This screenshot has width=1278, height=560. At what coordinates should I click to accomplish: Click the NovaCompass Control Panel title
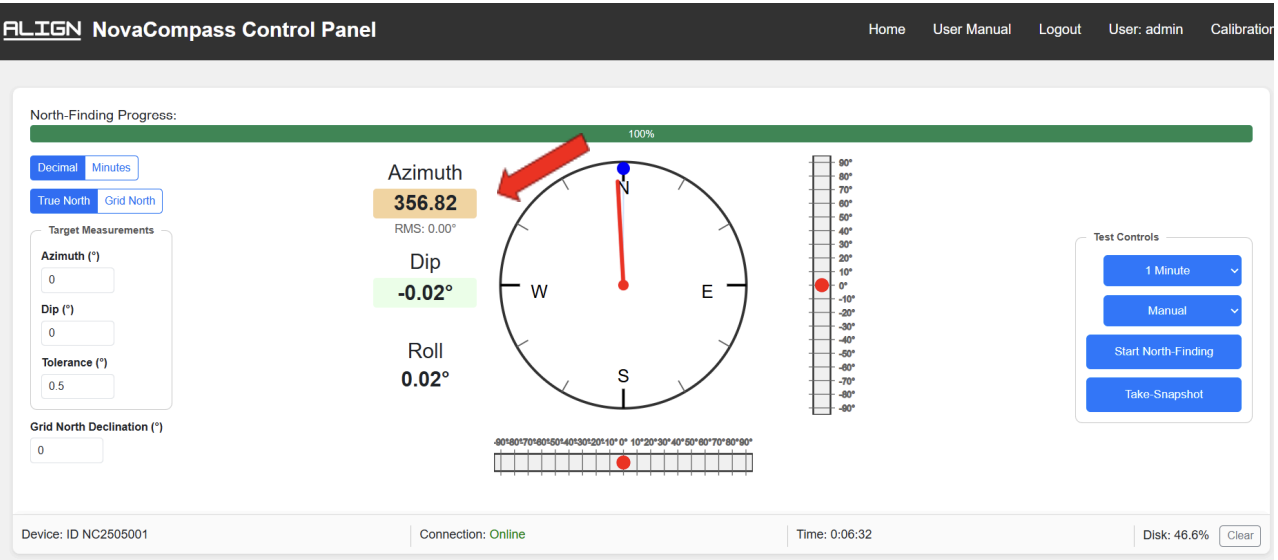click(234, 30)
